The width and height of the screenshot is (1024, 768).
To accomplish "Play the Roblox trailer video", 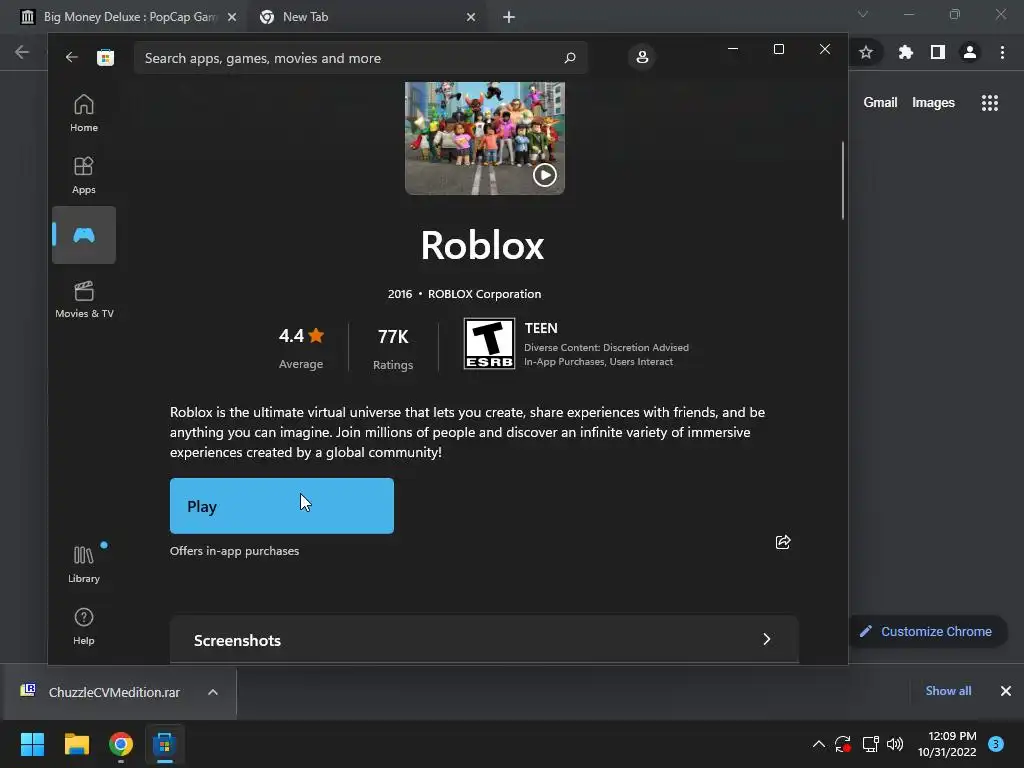I will coord(545,174).
